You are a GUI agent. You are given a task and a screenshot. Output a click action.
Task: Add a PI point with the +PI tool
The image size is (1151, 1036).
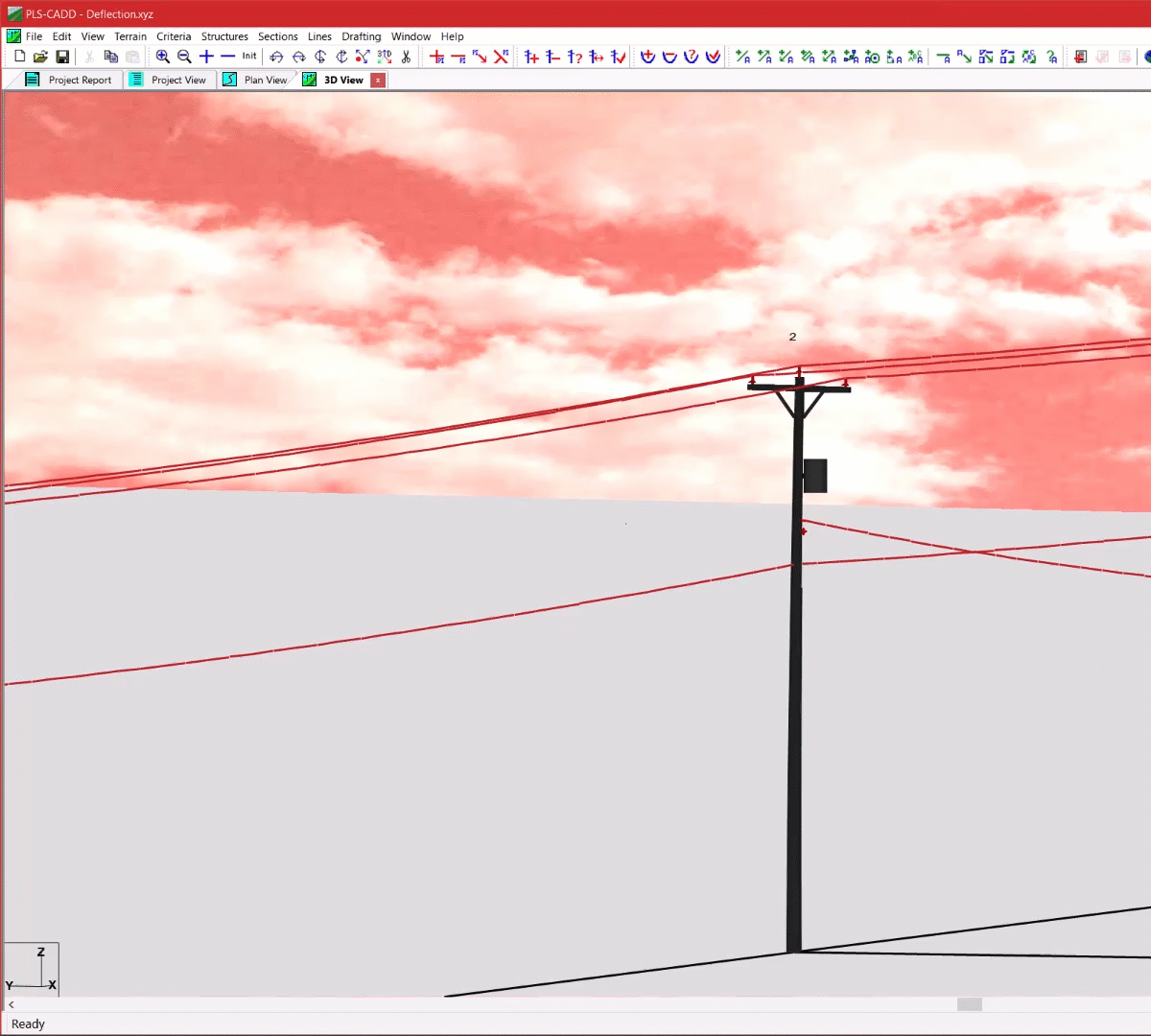click(436, 57)
